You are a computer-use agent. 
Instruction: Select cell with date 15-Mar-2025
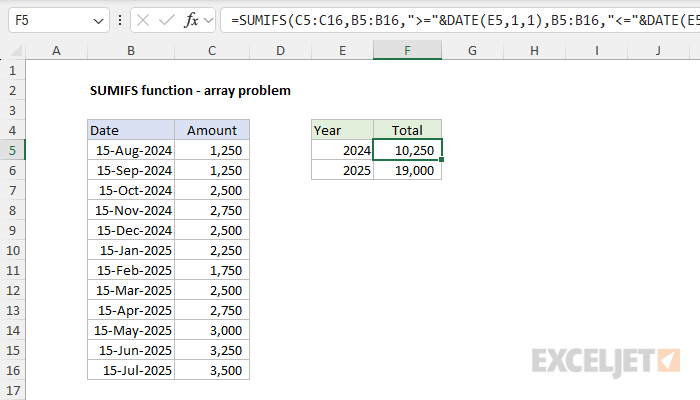(x=131, y=290)
